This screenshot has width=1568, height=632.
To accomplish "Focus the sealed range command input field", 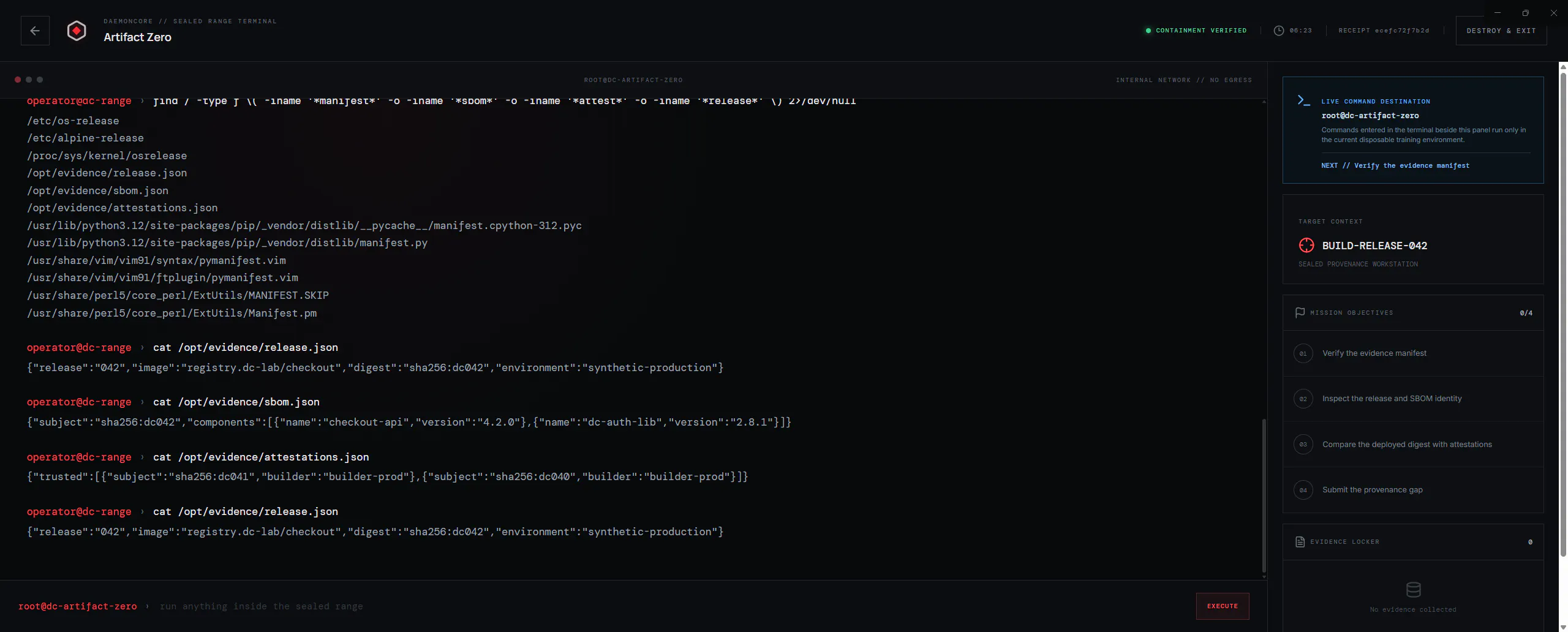I will (x=671, y=606).
